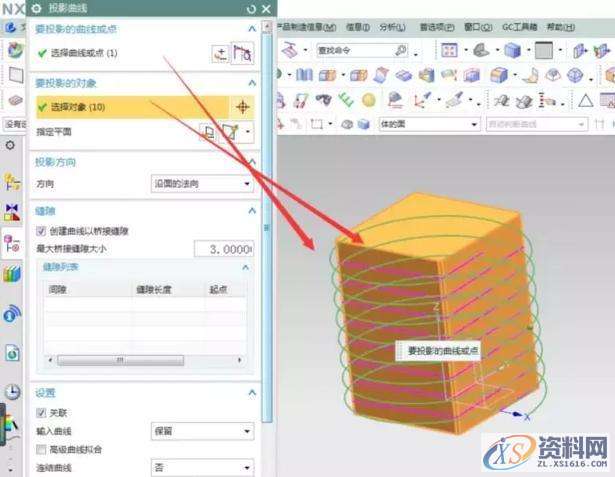Screen dimensions: 615x477
Task: Enable 高级曲线拟合 checkbox
Action: pyautogui.click(x=41, y=449)
